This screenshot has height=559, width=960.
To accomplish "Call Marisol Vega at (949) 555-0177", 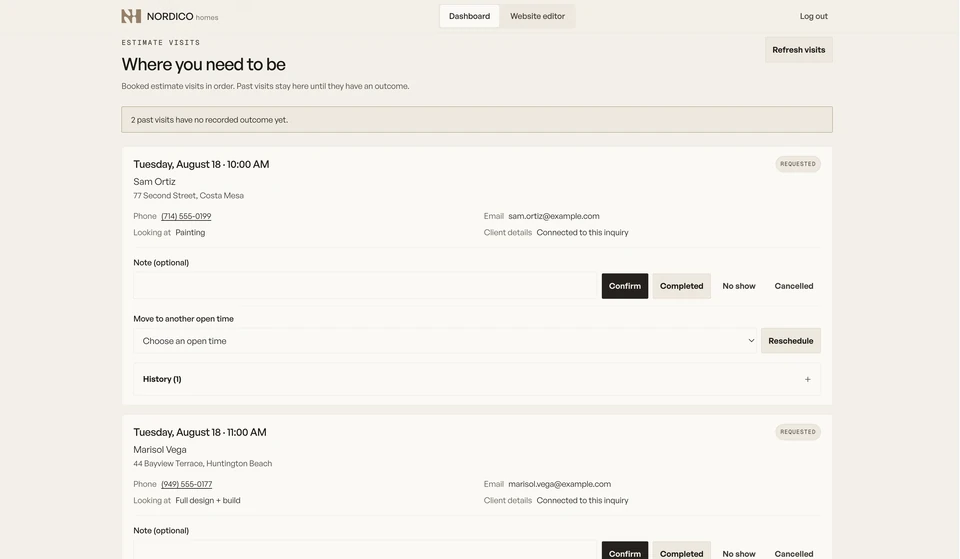I will 187,484.
